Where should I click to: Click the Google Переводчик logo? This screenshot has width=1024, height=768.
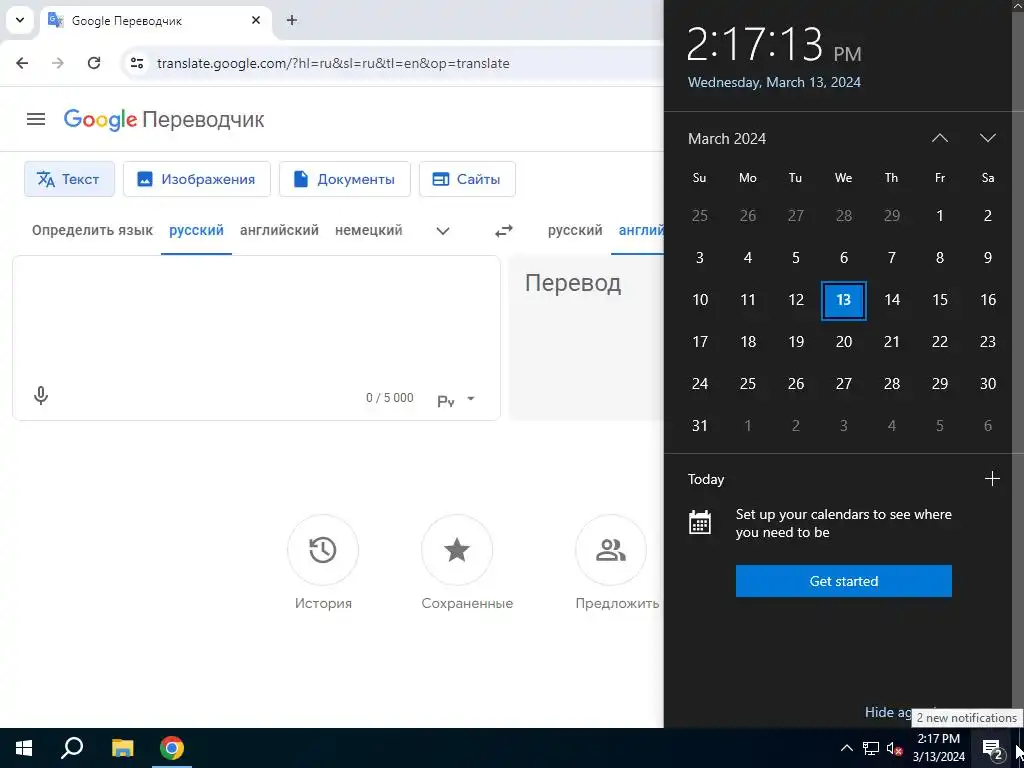pyautogui.click(x=164, y=120)
